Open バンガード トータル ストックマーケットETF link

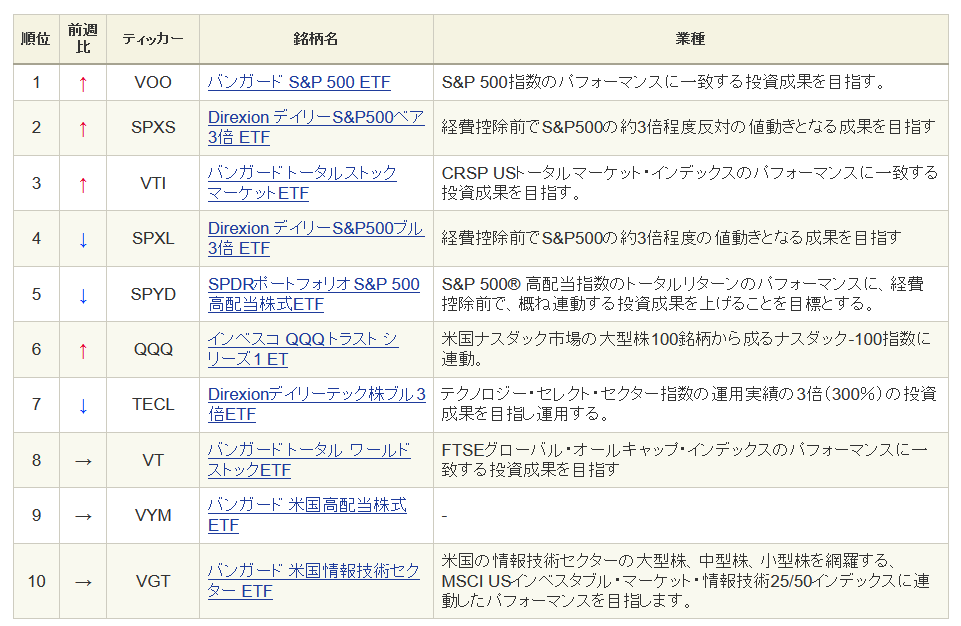(302, 183)
